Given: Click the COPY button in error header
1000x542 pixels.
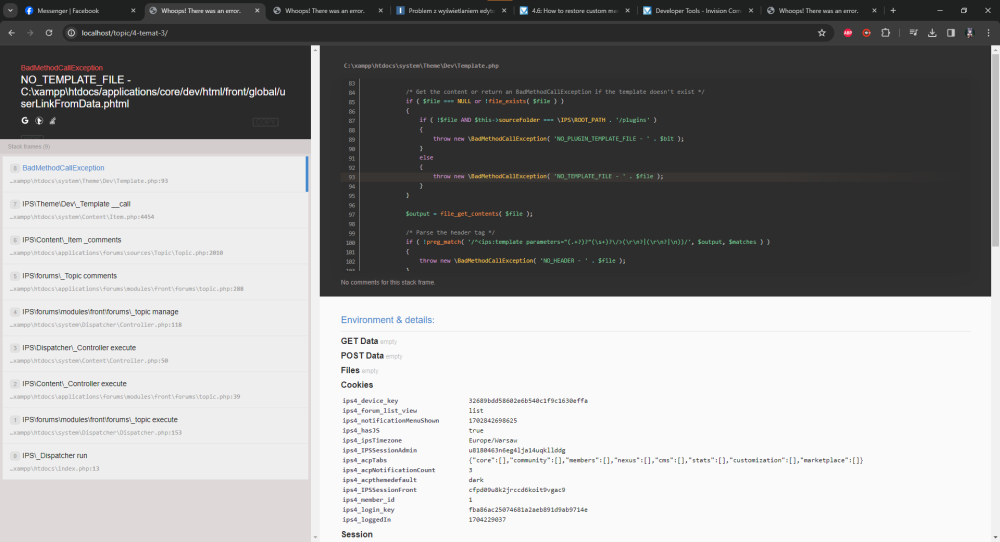Looking at the screenshot, I should 265,122.
